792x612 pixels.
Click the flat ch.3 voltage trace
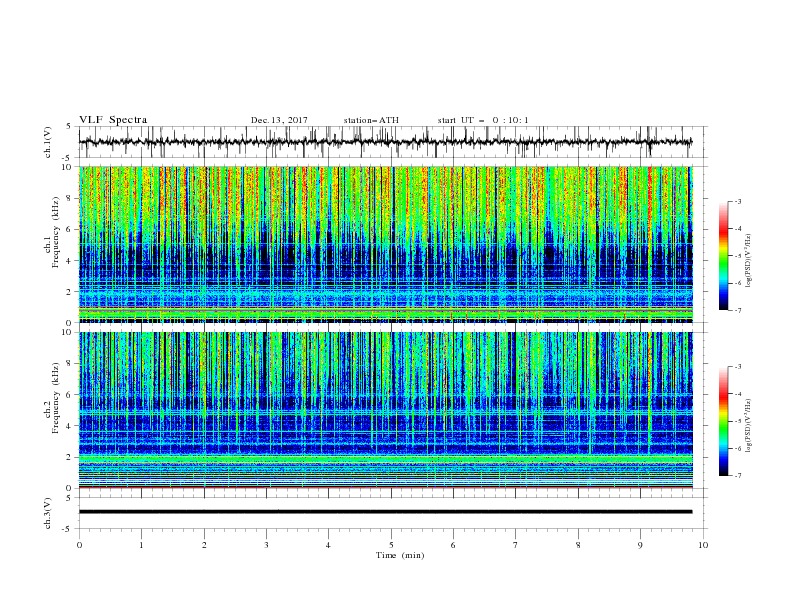385,512
